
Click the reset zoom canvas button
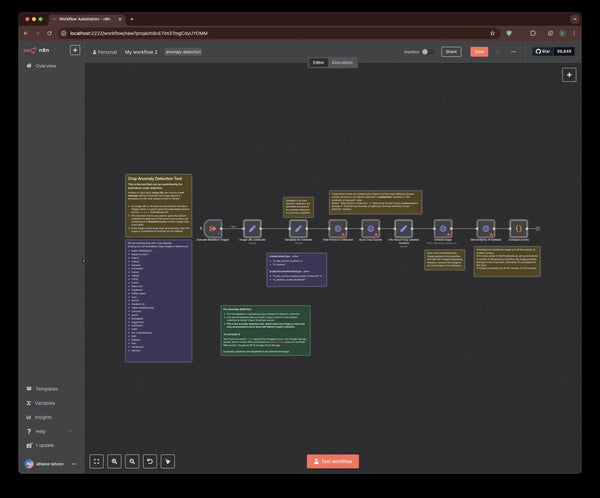click(x=150, y=461)
